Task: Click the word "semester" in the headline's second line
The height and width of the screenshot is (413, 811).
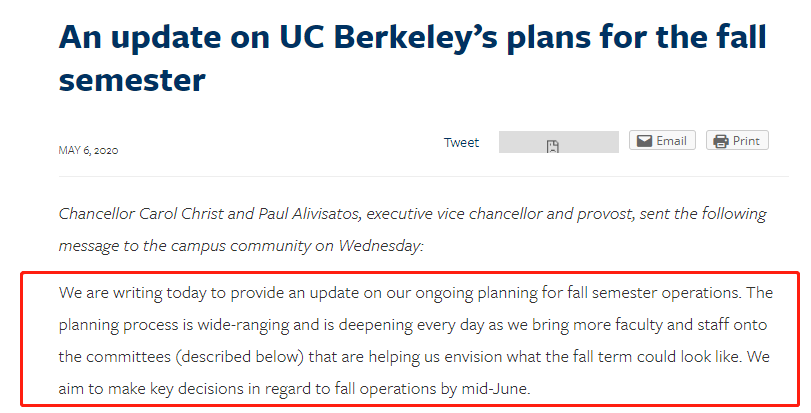Action: click(132, 80)
